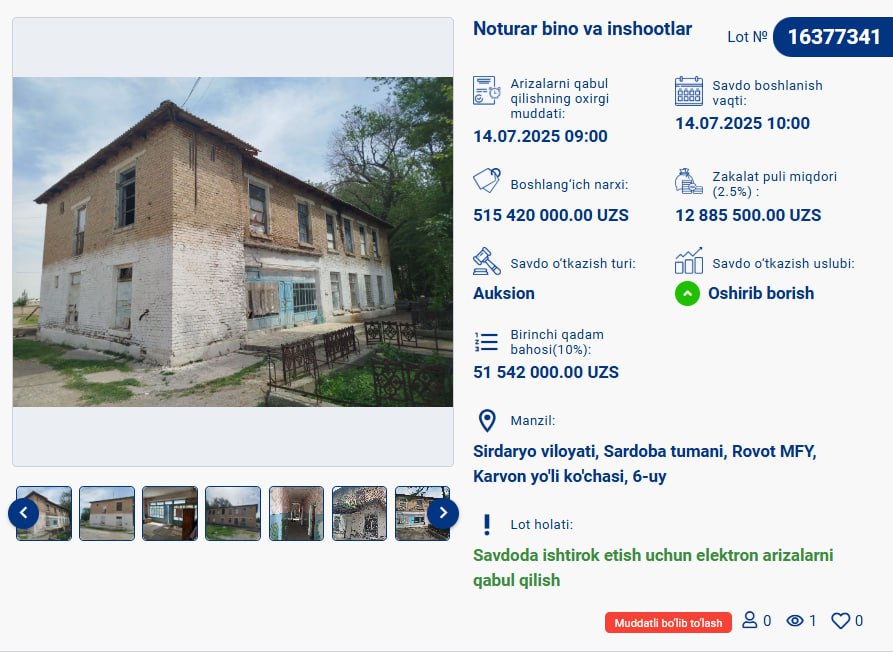Image resolution: width=893 pixels, height=652 pixels.
Task: Go to previous thumbnails with left arrow
Action: click(23, 513)
